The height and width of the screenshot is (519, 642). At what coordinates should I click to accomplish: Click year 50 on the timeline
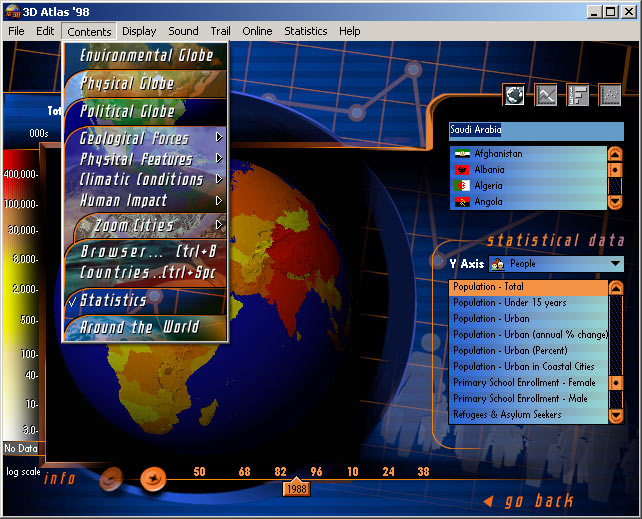coord(199,472)
